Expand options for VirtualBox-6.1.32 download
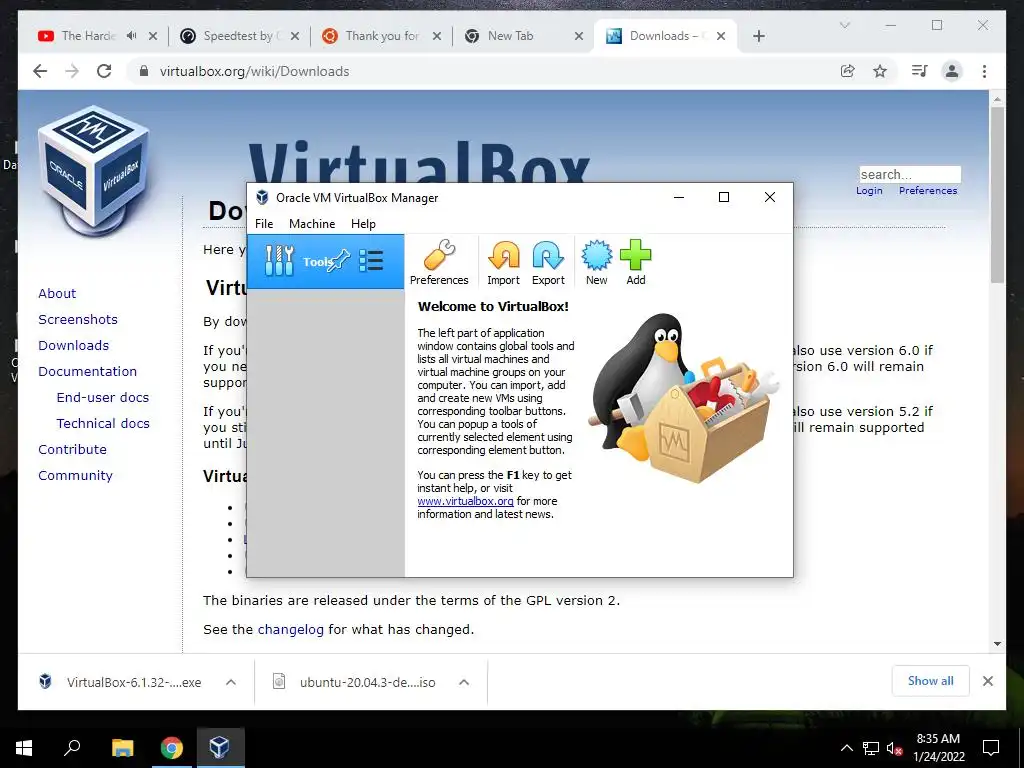The width and height of the screenshot is (1024, 768). (x=231, y=682)
